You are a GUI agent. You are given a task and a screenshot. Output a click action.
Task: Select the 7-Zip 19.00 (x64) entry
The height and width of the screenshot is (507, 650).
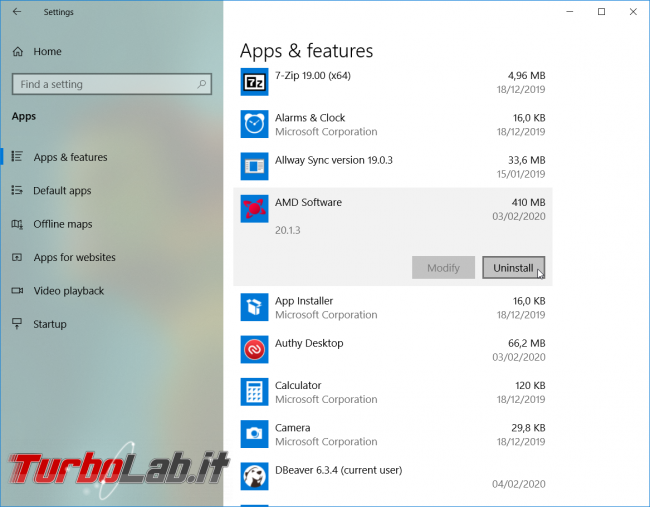tap(393, 82)
